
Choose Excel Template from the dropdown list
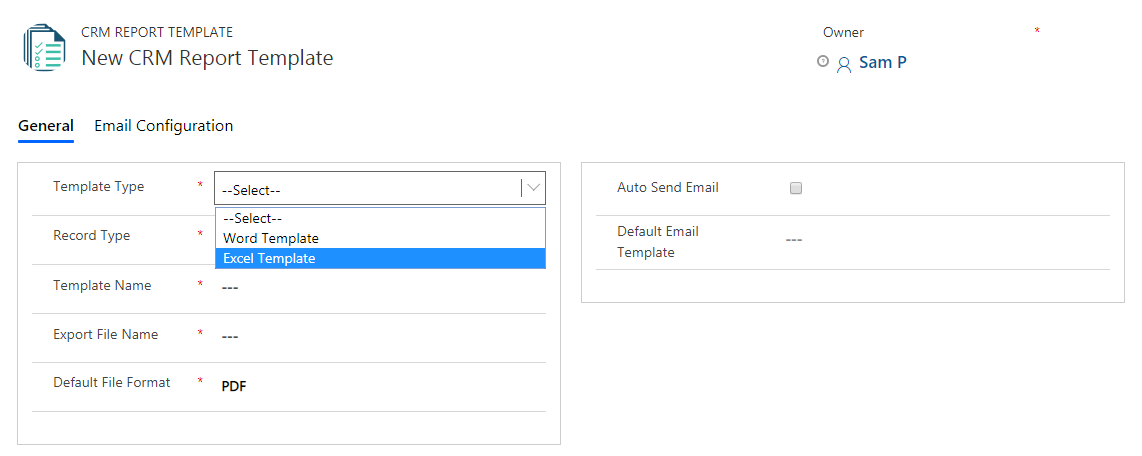point(380,258)
